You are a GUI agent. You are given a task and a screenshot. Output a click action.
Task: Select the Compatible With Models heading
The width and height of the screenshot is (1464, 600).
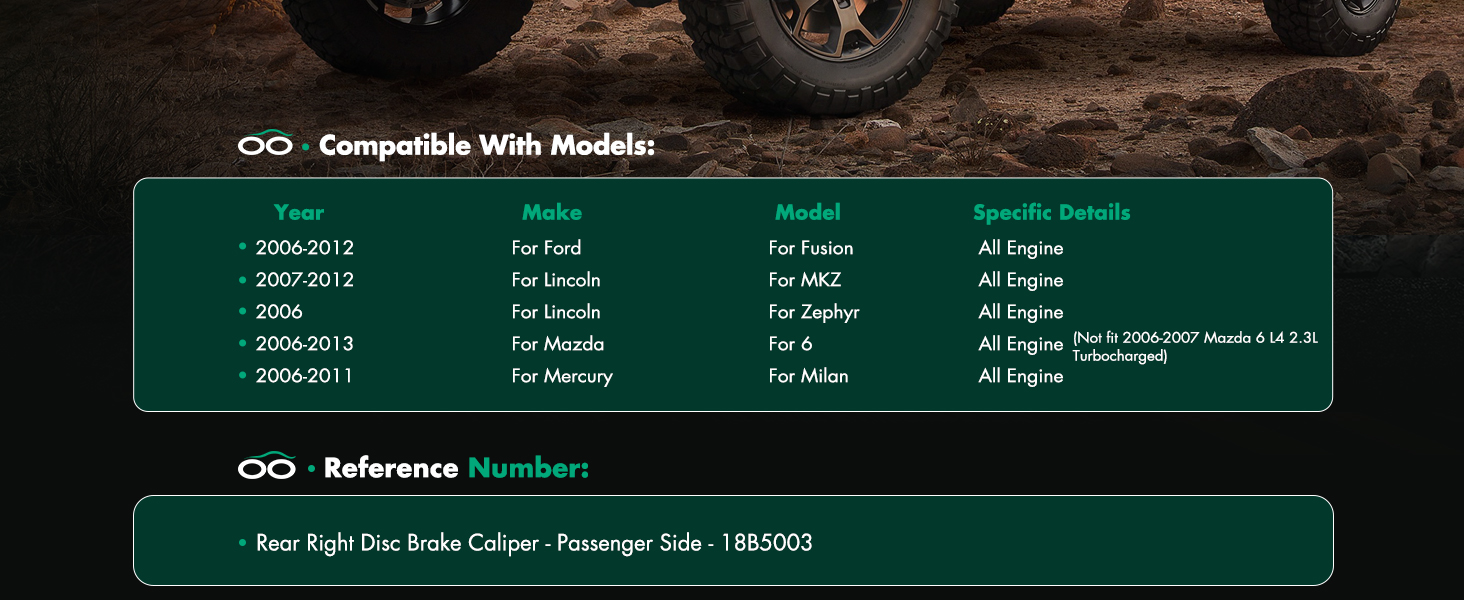(486, 146)
